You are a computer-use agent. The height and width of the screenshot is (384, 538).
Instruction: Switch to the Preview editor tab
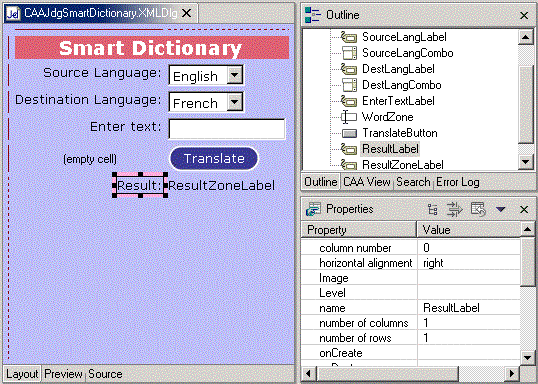[x=63, y=374]
